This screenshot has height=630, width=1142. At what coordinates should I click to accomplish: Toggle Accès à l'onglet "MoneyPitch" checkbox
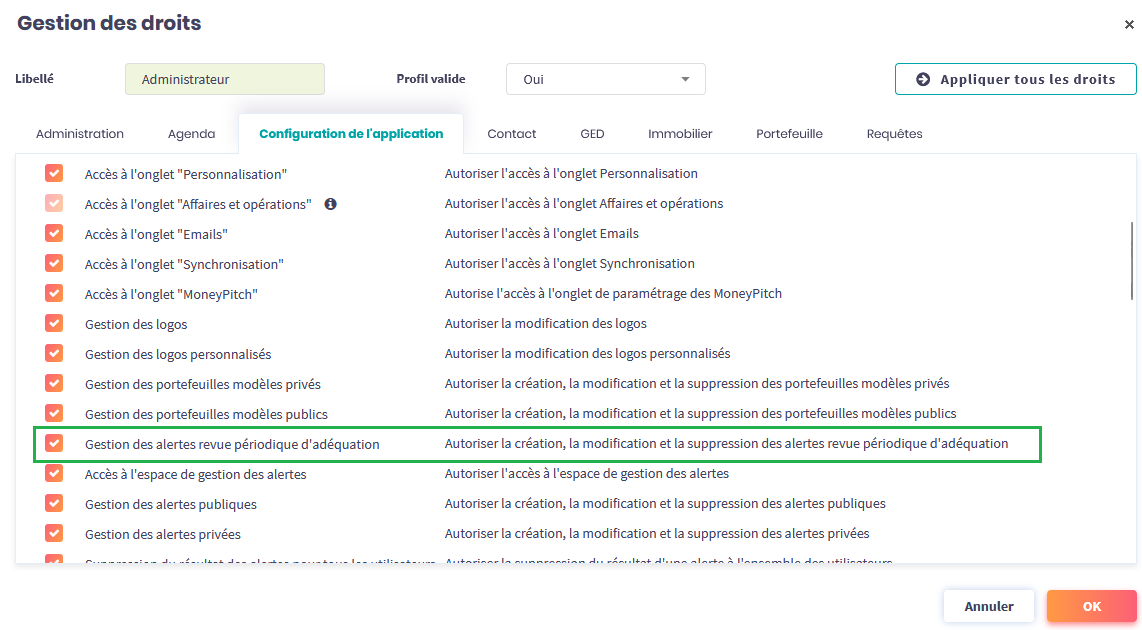54,293
